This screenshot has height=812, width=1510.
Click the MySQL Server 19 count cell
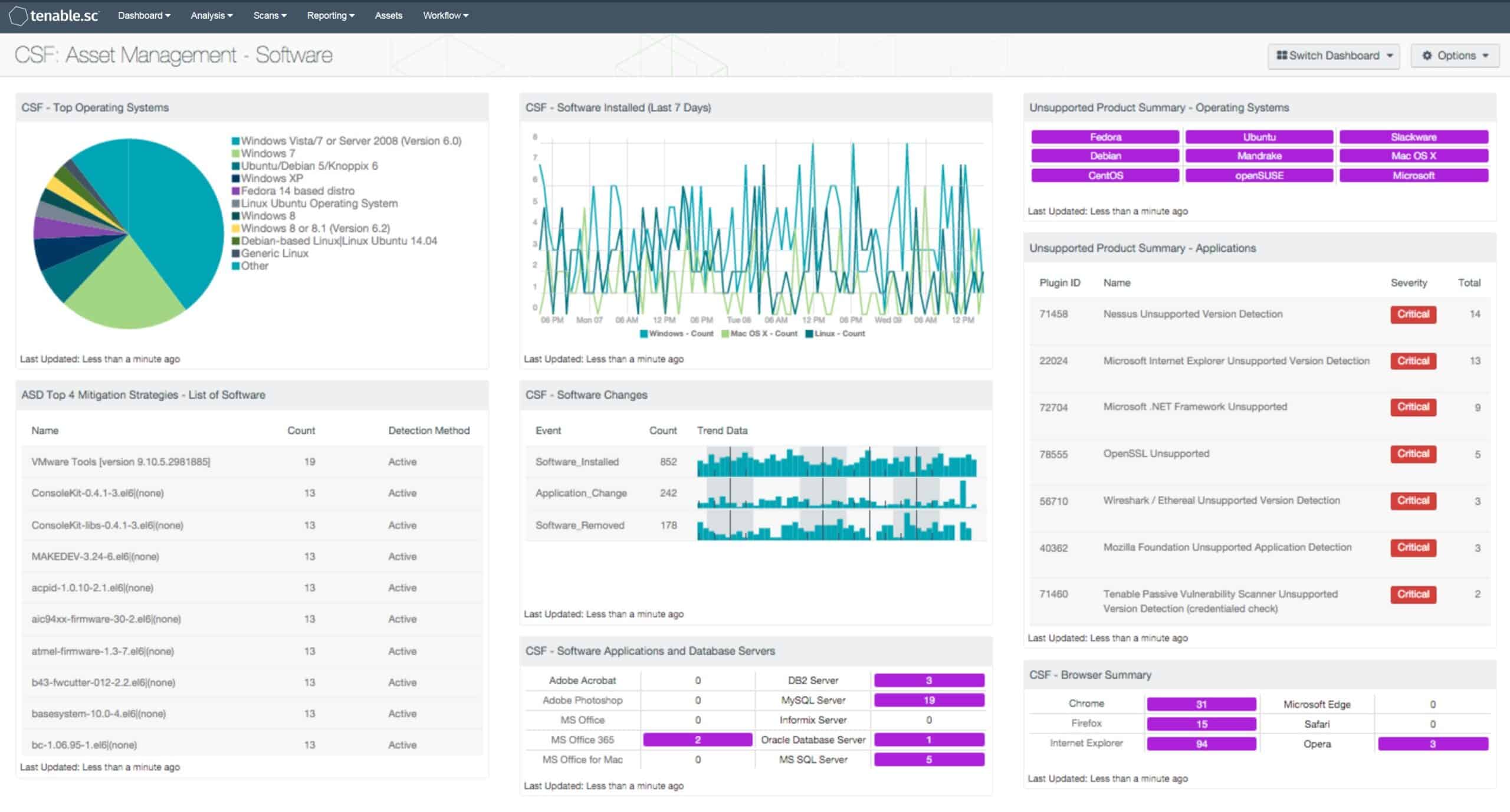(928, 701)
